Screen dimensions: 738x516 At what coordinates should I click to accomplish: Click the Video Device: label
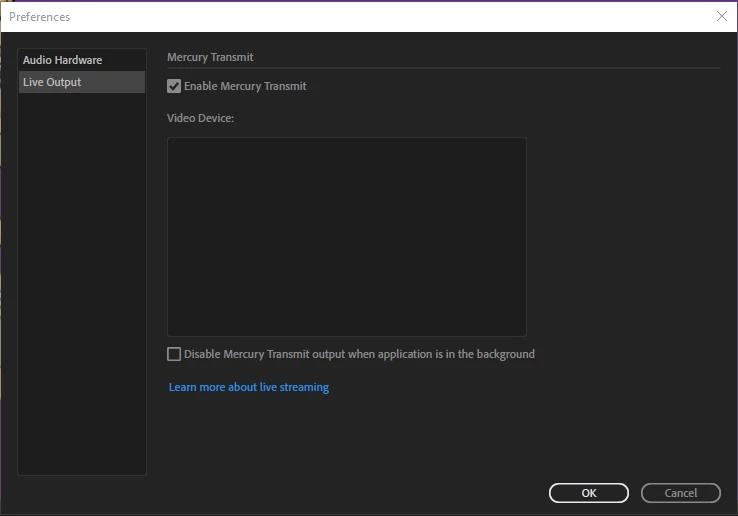coord(200,118)
